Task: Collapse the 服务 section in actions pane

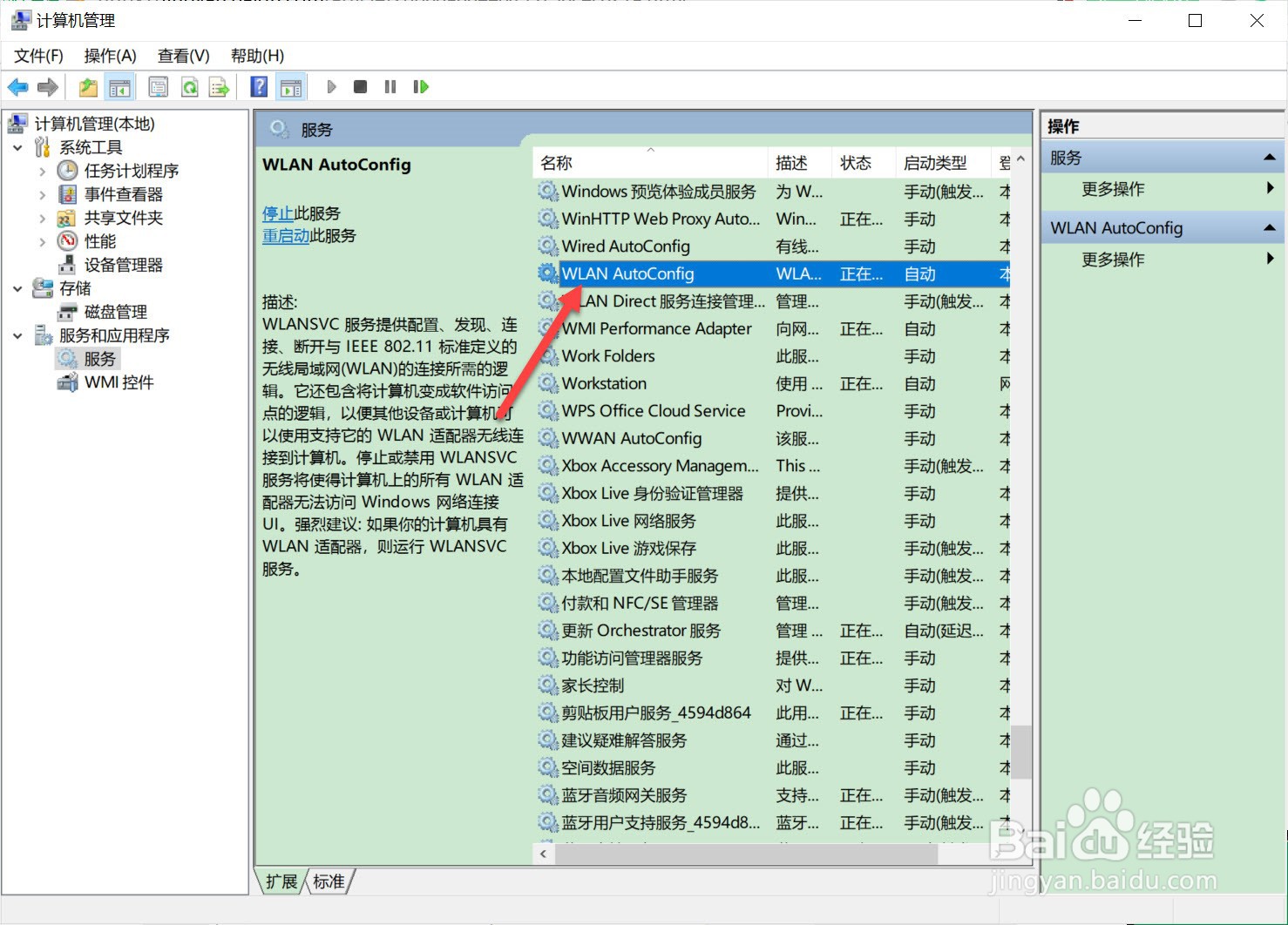Action: 1269,158
